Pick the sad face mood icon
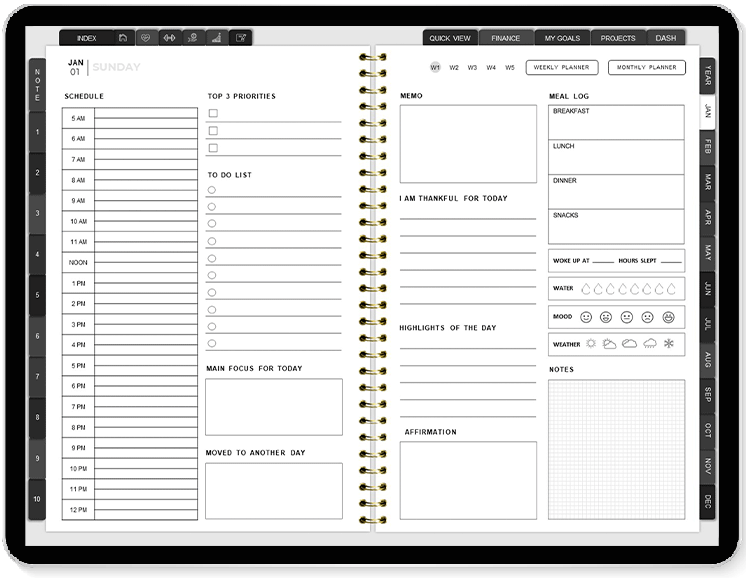 click(x=647, y=317)
